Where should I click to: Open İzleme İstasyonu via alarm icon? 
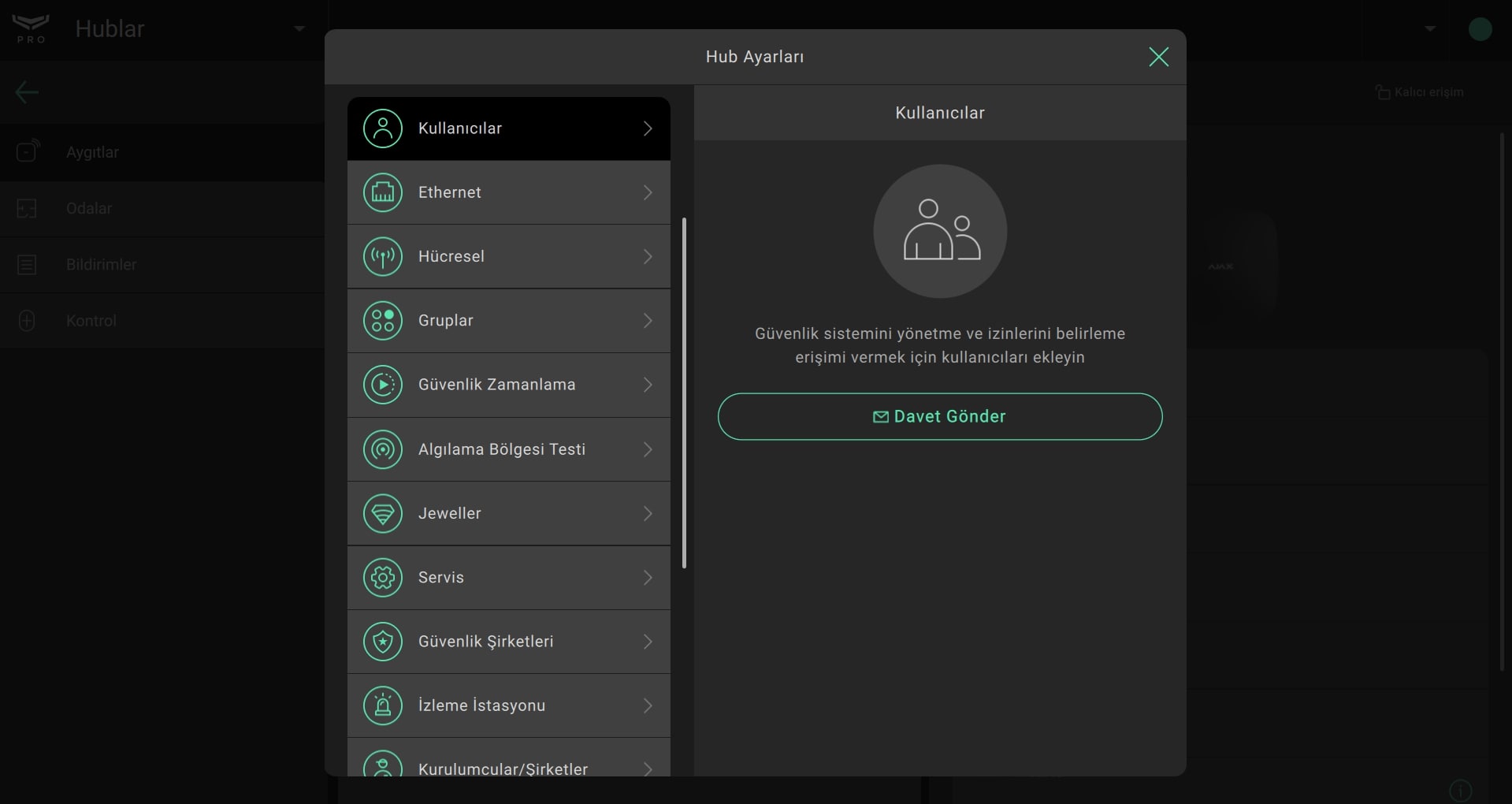(x=383, y=705)
